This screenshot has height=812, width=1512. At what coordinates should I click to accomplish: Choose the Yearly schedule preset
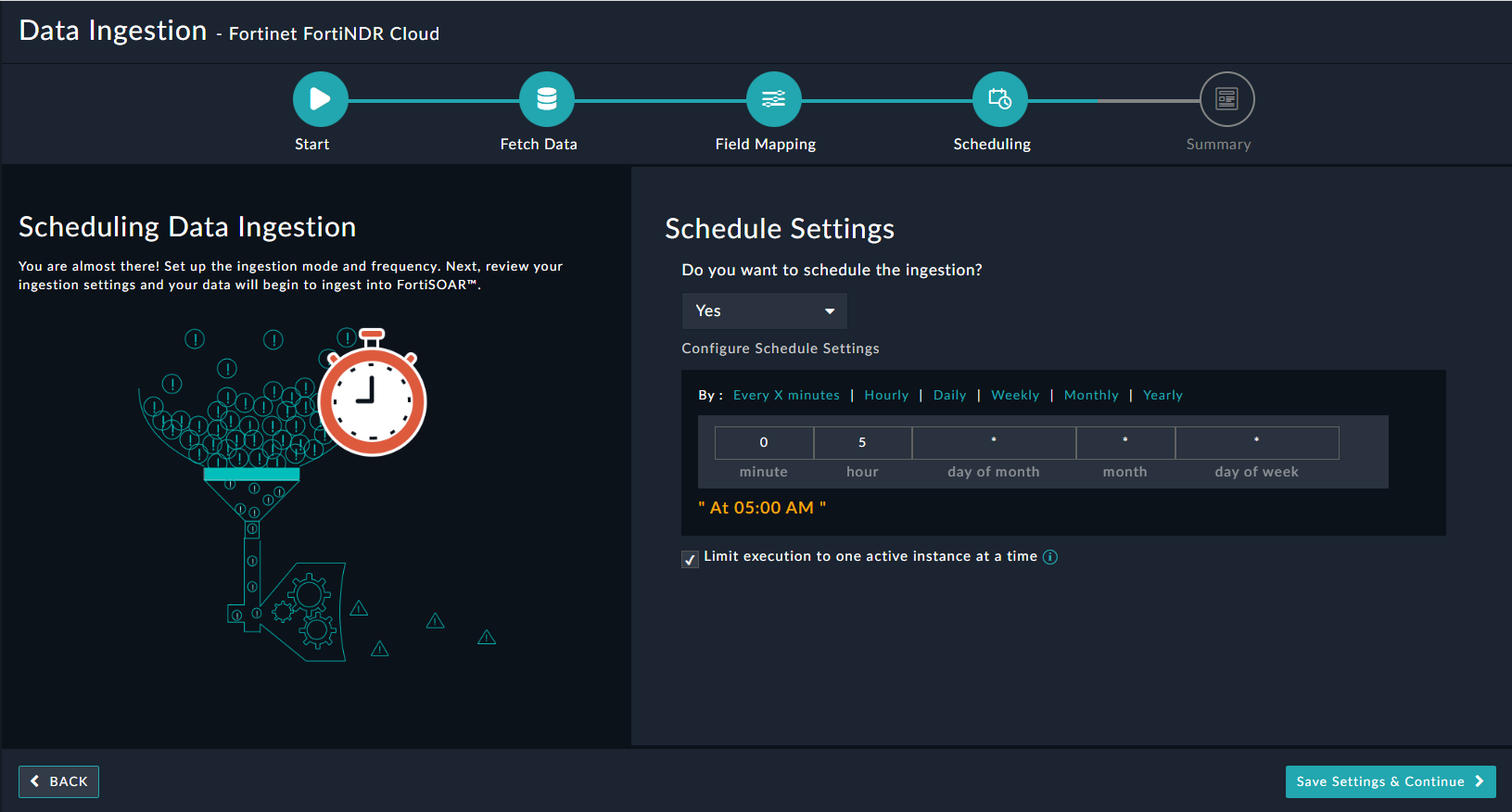point(1163,395)
